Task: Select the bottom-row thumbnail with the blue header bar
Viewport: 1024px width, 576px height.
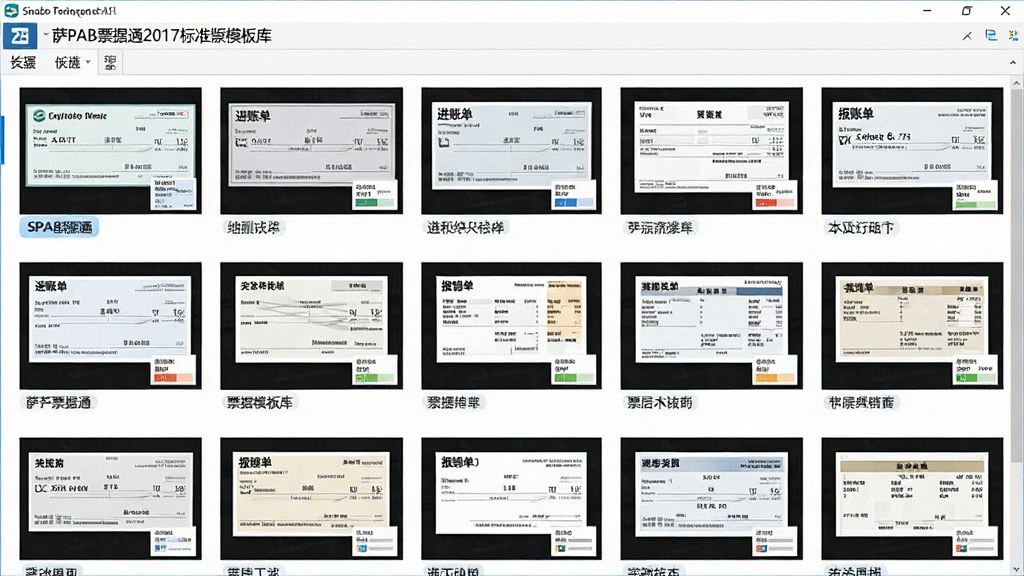Action: click(x=711, y=499)
